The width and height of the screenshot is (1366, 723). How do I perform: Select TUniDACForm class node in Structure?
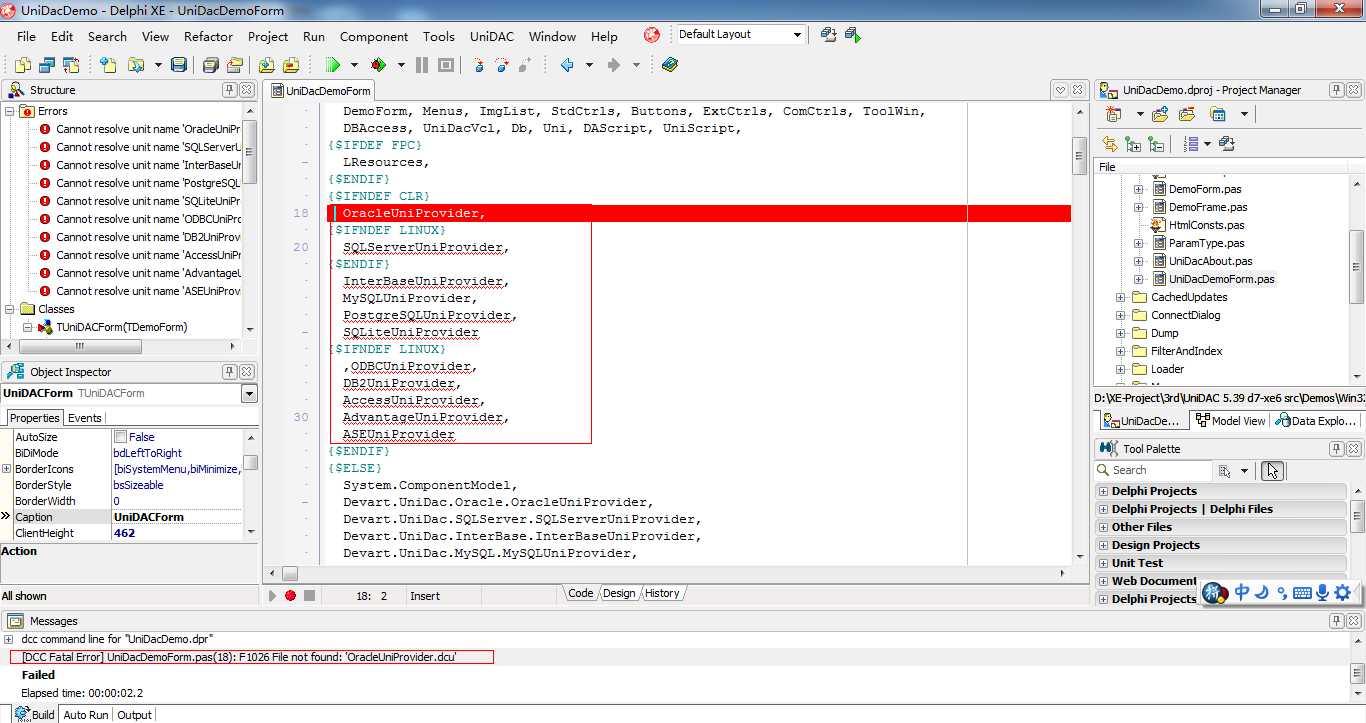[121, 327]
